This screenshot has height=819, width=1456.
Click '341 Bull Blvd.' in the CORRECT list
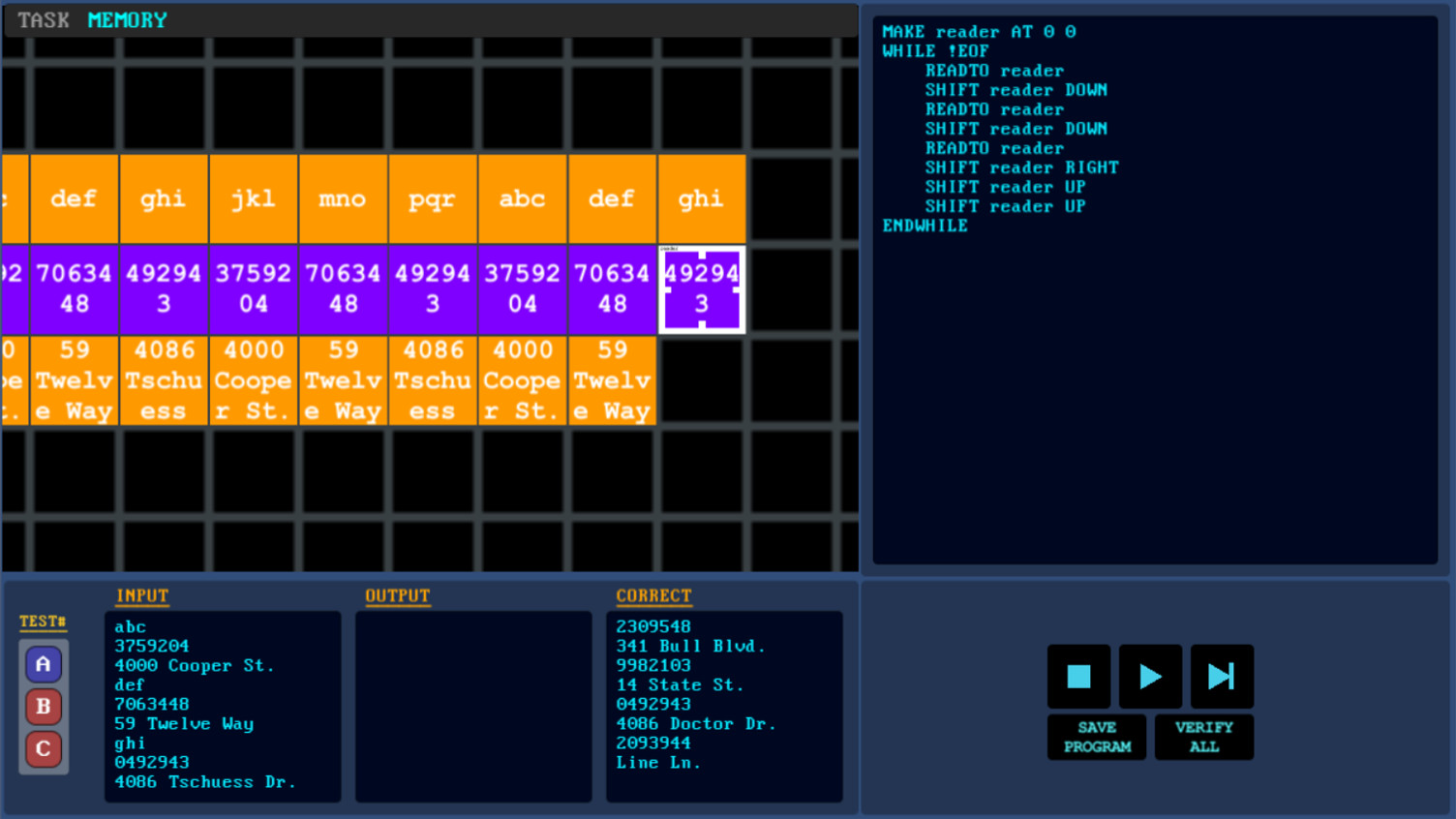click(691, 647)
